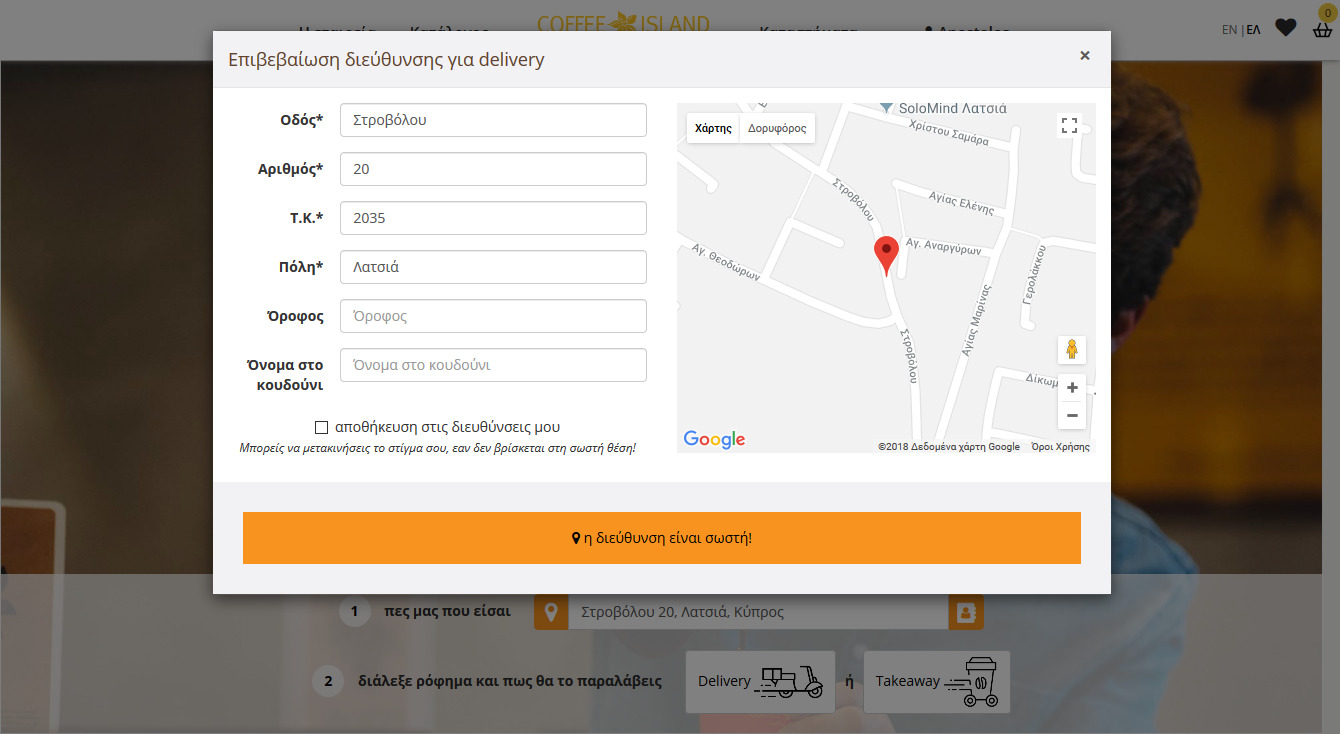This screenshot has width=1340, height=734.
Task: Focus the Όνομα στο κουδούνι field
Action: 493,365
